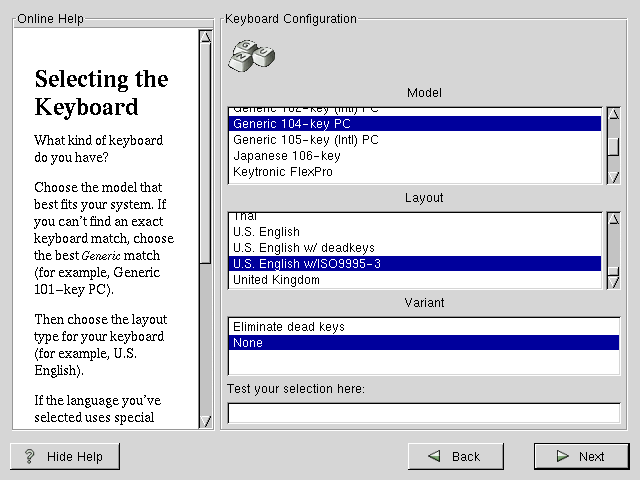This screenshot has height=480, width=640.
Task: Select Eliminate dead keys variant
Action: [x=289, y=327]
